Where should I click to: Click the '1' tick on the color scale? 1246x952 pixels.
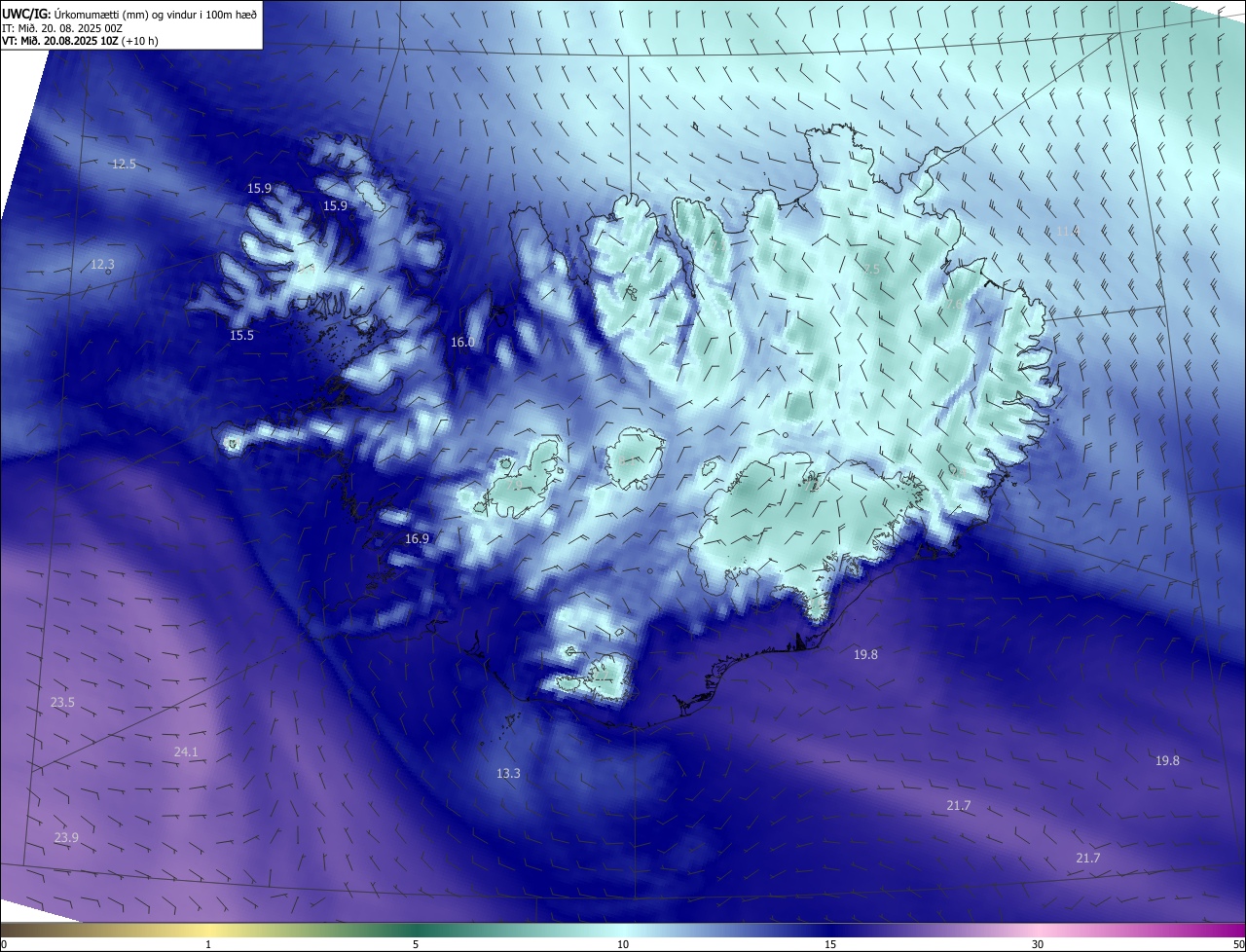[208, 944]
